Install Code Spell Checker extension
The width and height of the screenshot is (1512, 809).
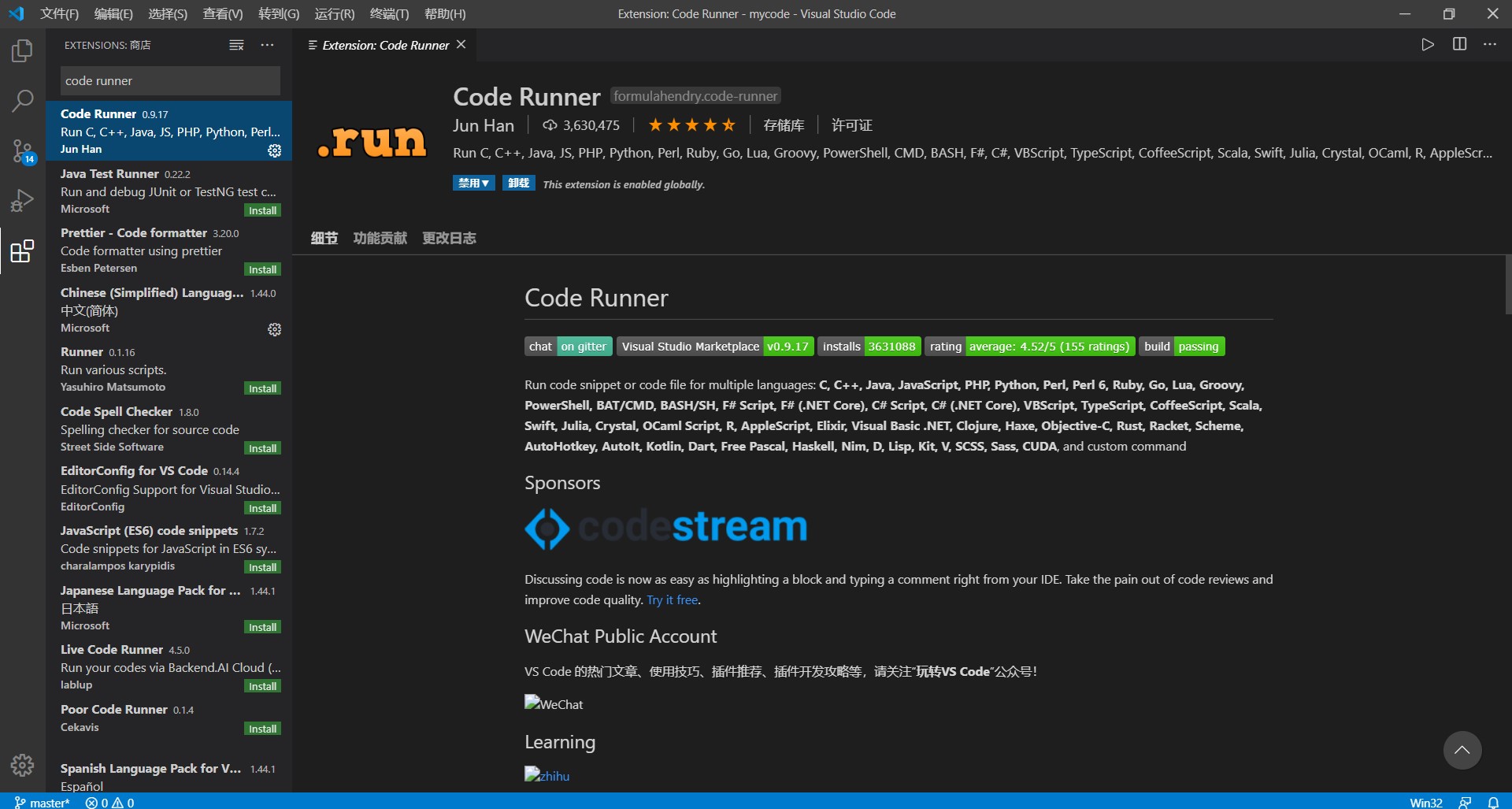[x=262, y=448]
